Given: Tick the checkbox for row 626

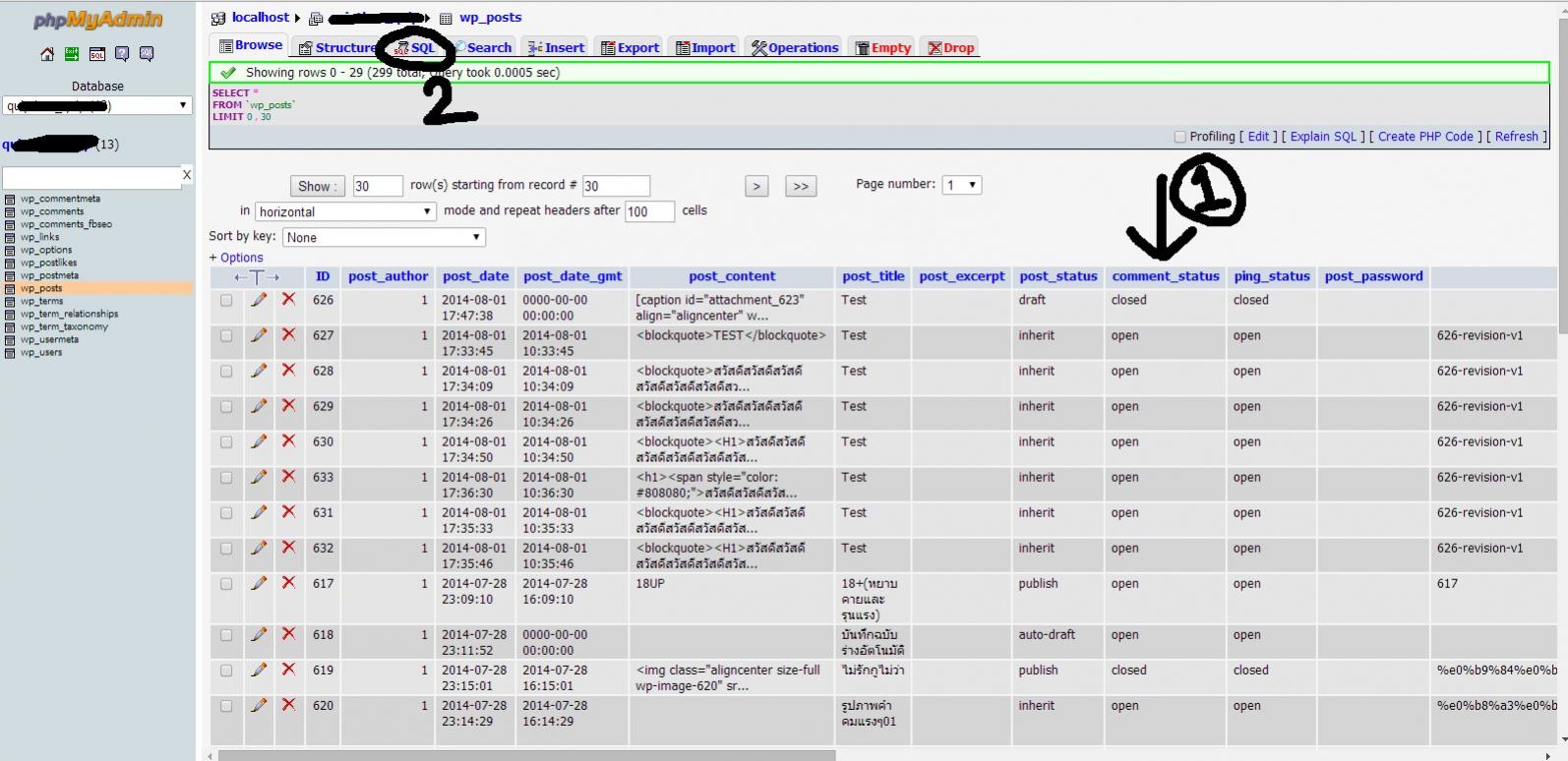Looking at the screenshot, I should 226,301.
